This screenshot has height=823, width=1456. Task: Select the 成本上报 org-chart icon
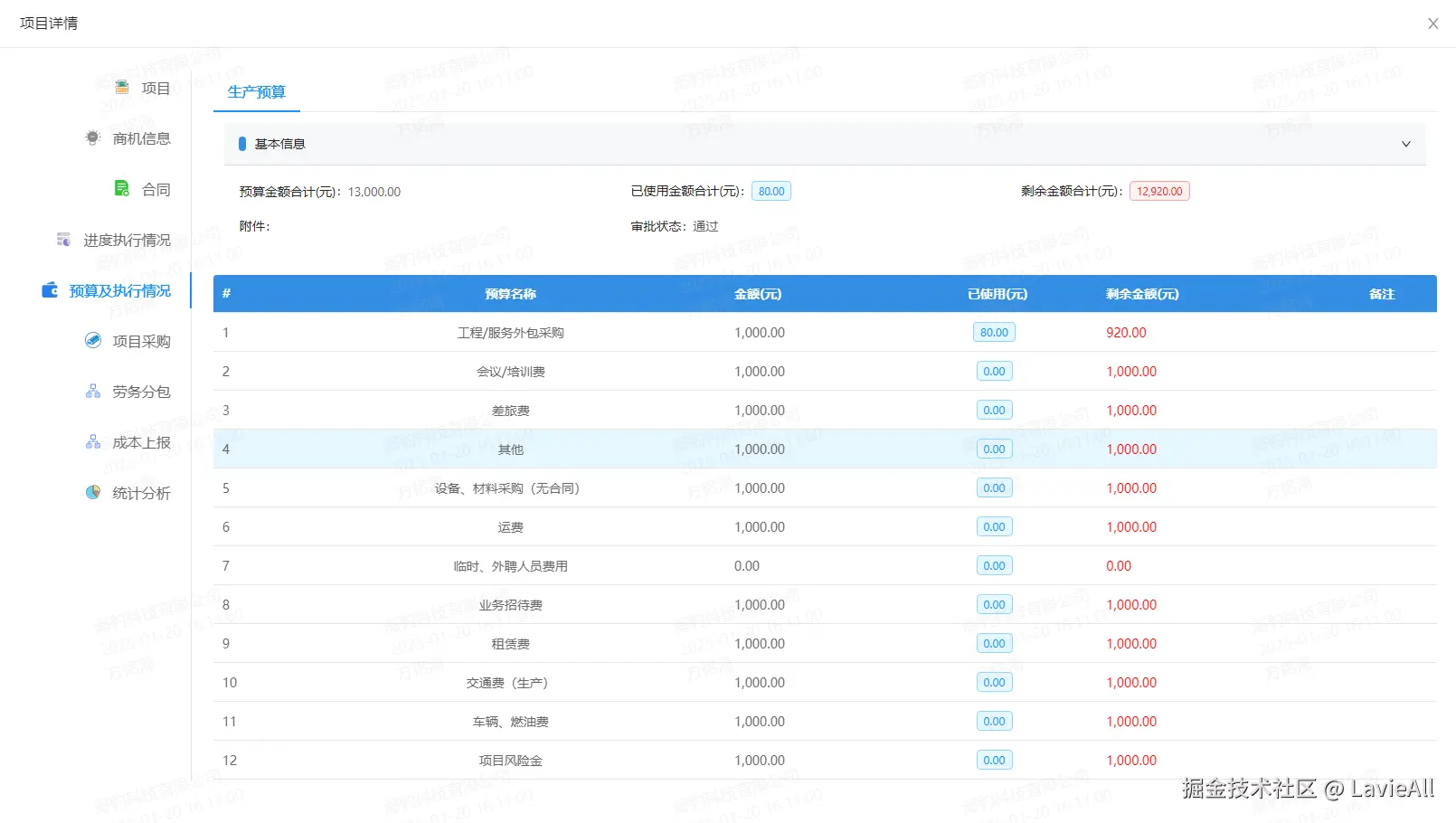coord(91,441)
